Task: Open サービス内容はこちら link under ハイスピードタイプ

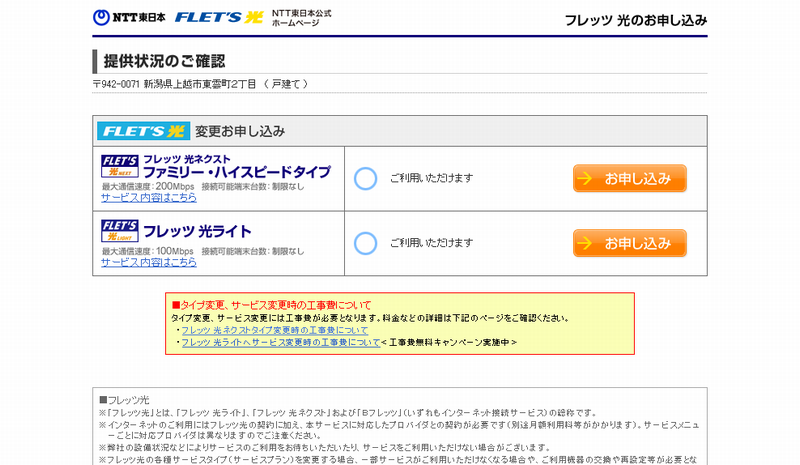Action: point(148,198)
